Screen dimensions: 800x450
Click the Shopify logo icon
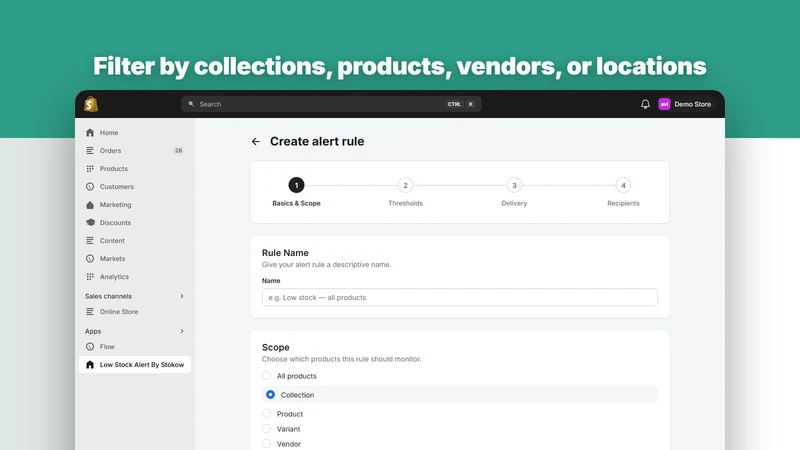91,104
